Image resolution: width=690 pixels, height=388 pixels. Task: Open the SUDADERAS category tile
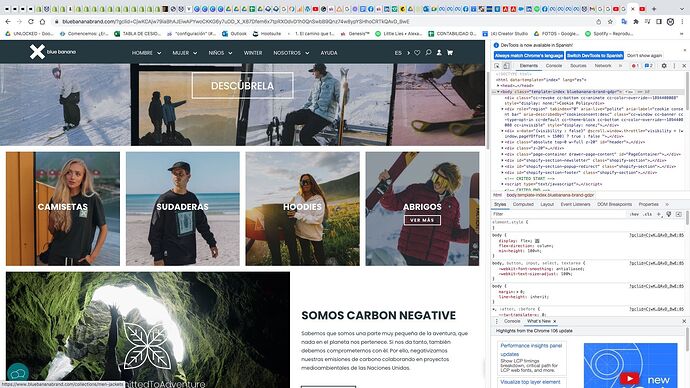[183, 209]
